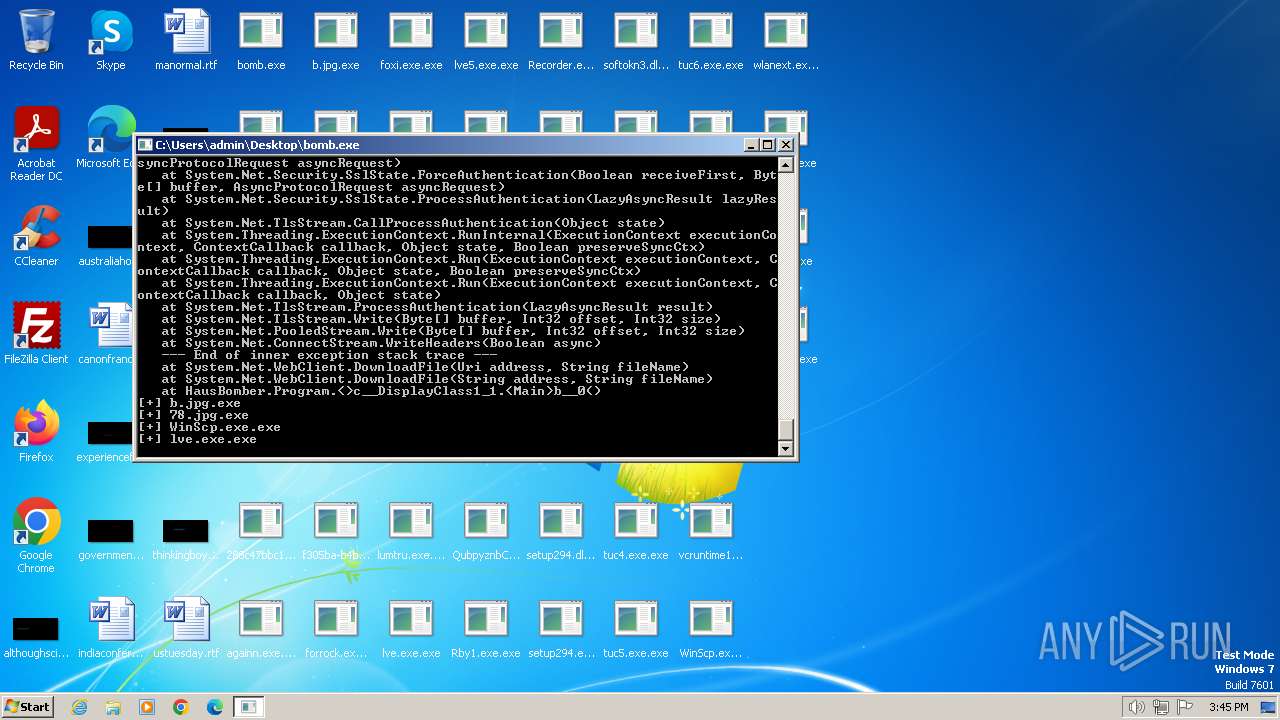The height and width of the screenshot is (720, 1280).
Task: Launch the Skype desktop shortcut
Action: pyautogui.click(x=111, y=41)
